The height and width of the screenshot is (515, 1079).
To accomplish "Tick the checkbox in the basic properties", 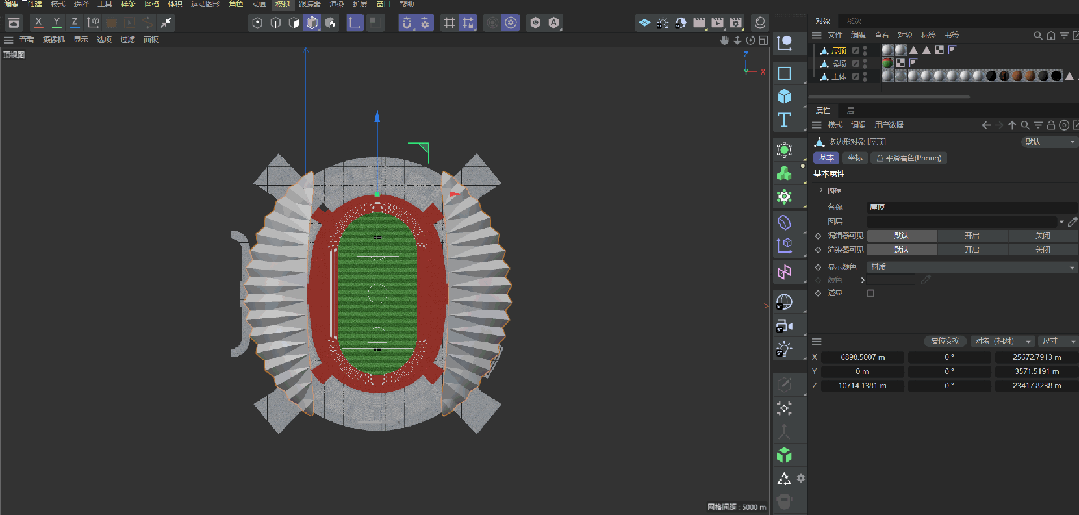I will pyautogui.click(x=870, y=293).
